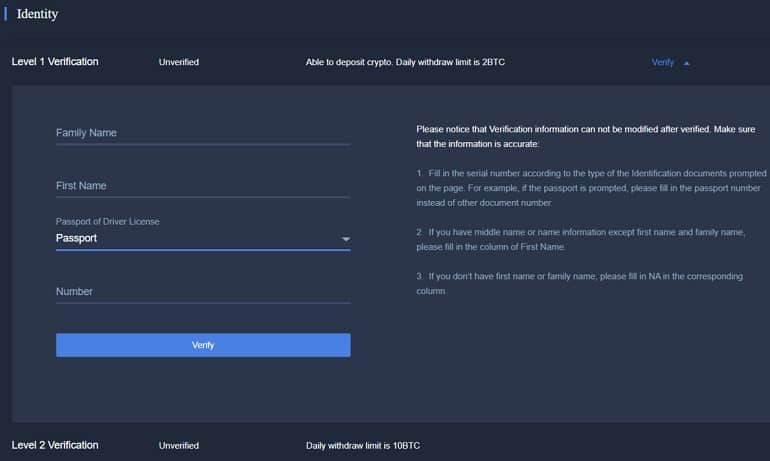This screenshot has height=461, width=770.
Task: Click the 'Passport of Driver License' field label
Action: pyautogui.click(x=108, y=221)
